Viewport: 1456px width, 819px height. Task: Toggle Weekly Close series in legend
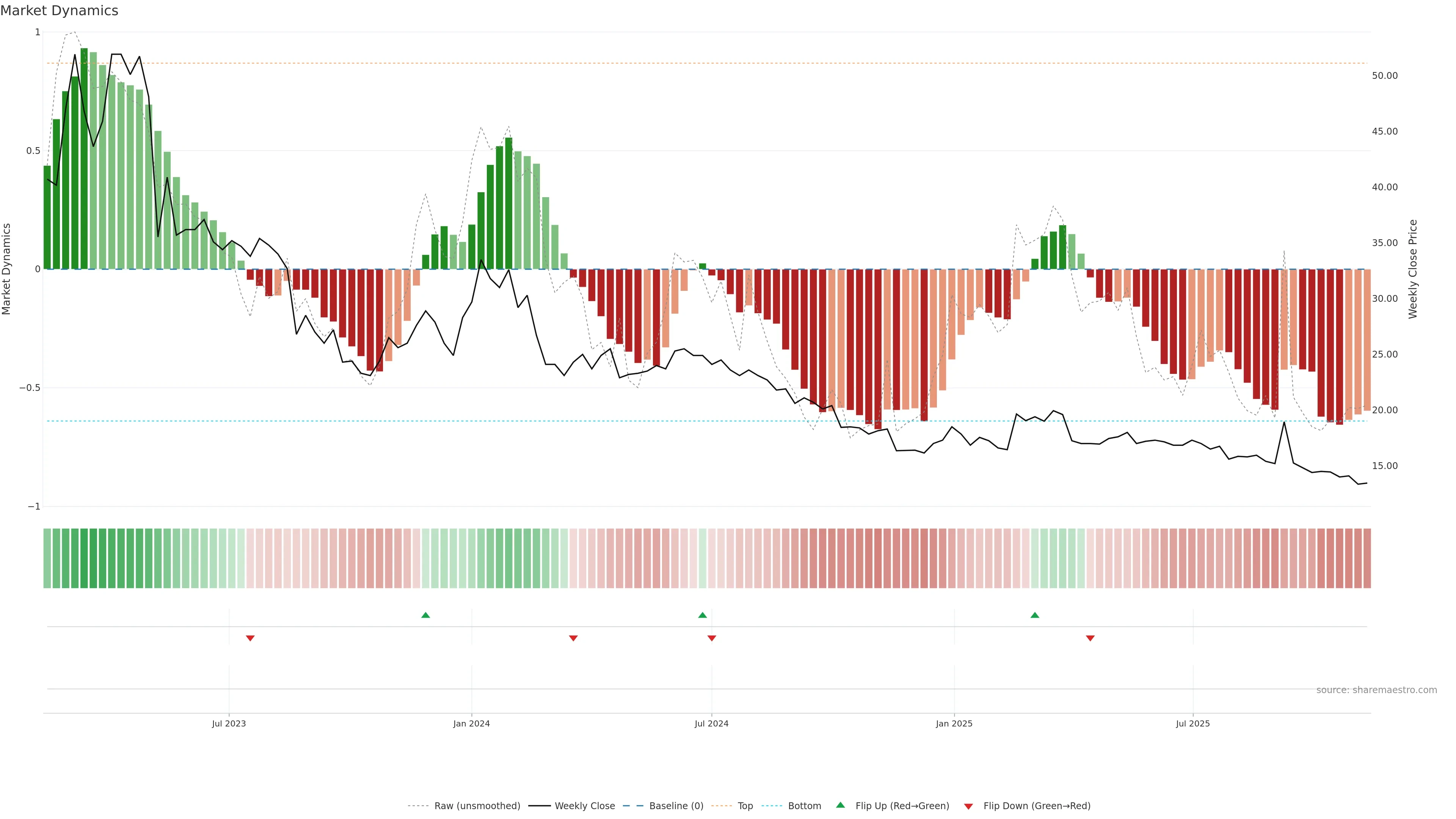click(584, 806)
